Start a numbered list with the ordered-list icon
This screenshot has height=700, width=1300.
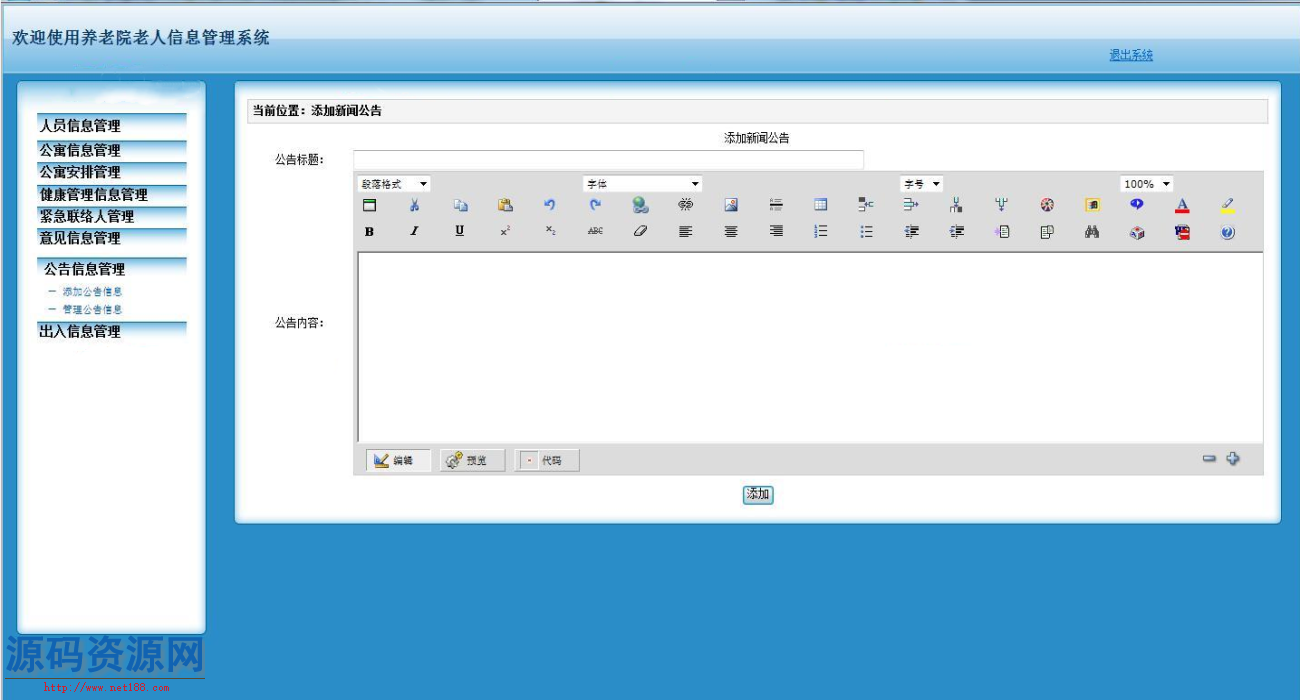pos(821,231)
